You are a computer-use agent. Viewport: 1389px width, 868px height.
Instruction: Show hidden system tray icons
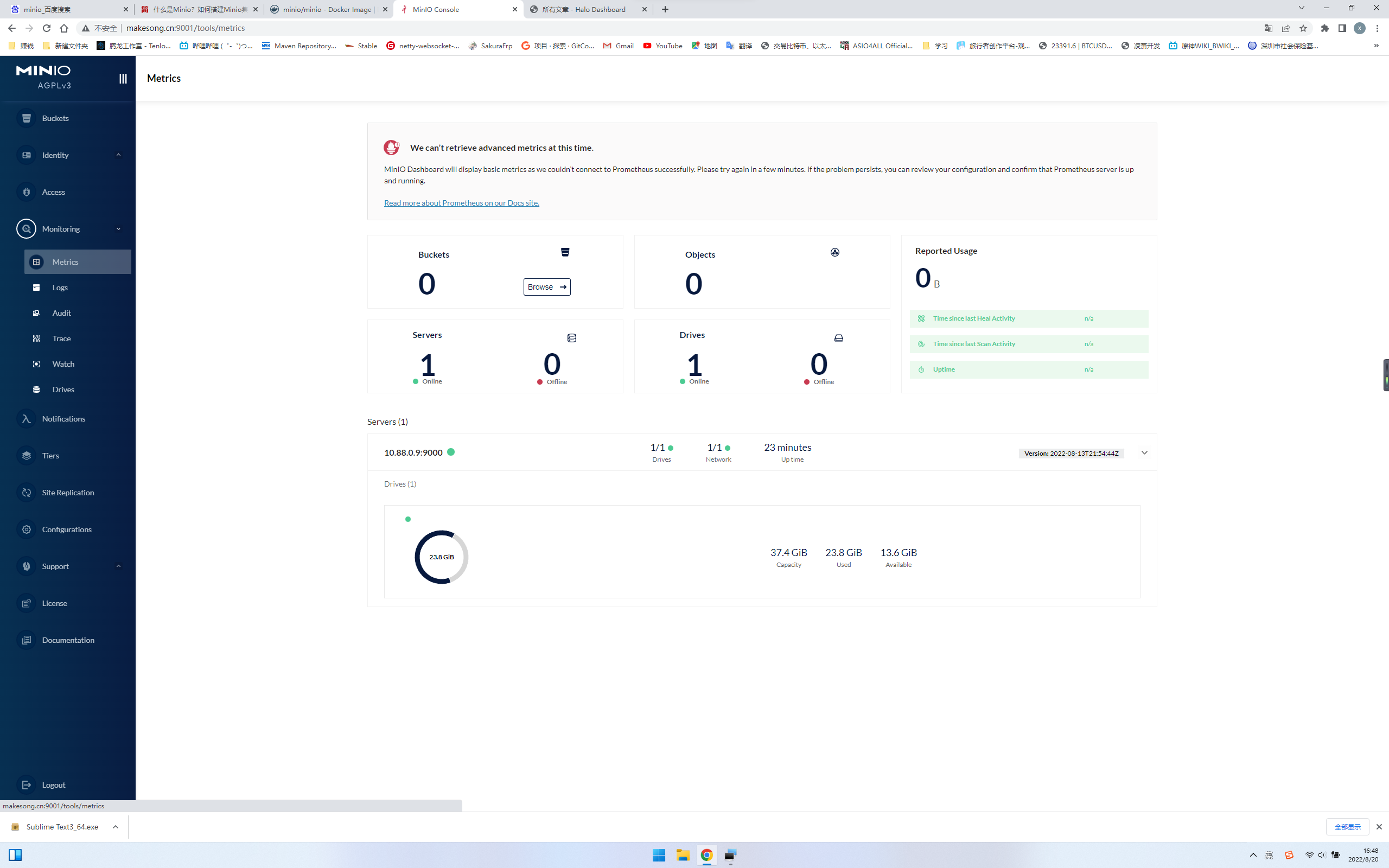1253,856
